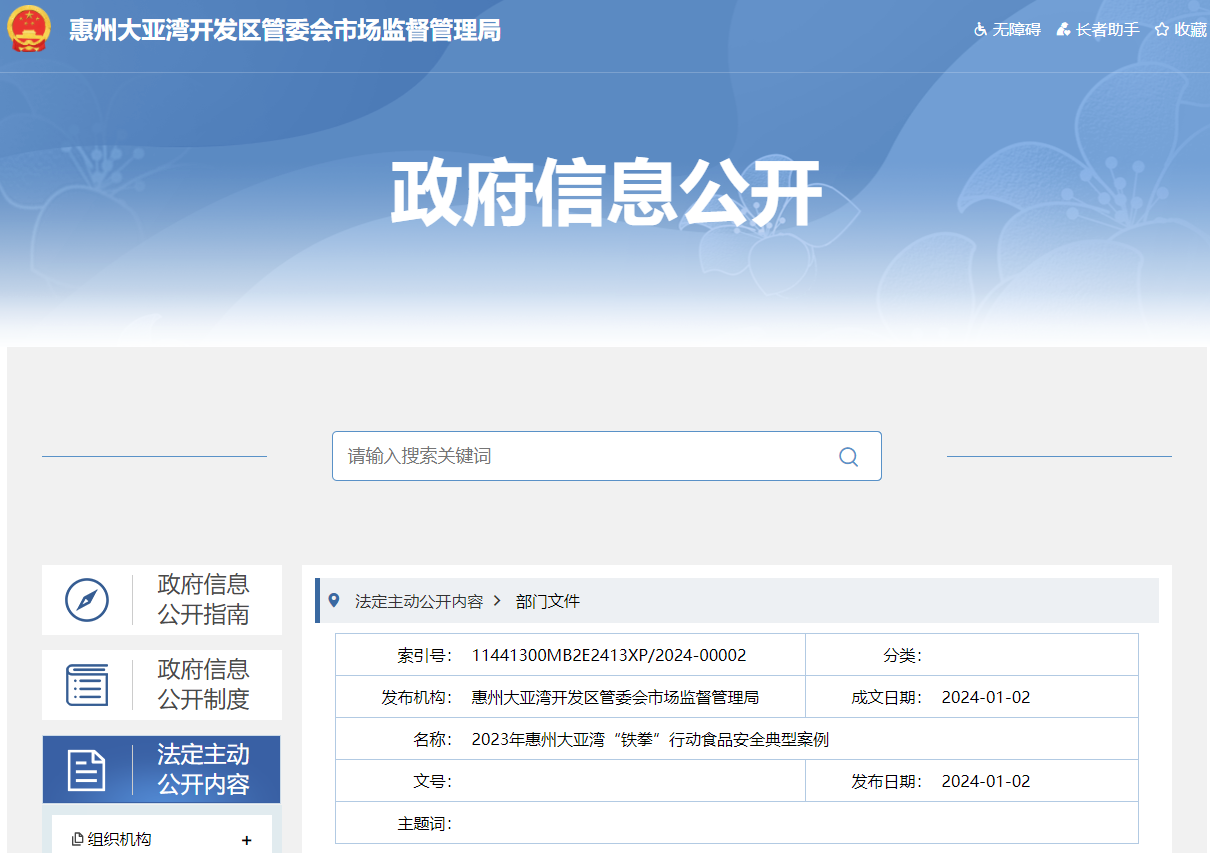The height and width of the screenshot is (853, 1210).
Task: Click document title 2023年惠州大亚湾“铁拳”行动食品安全典型案例
Action: [650, 740]
